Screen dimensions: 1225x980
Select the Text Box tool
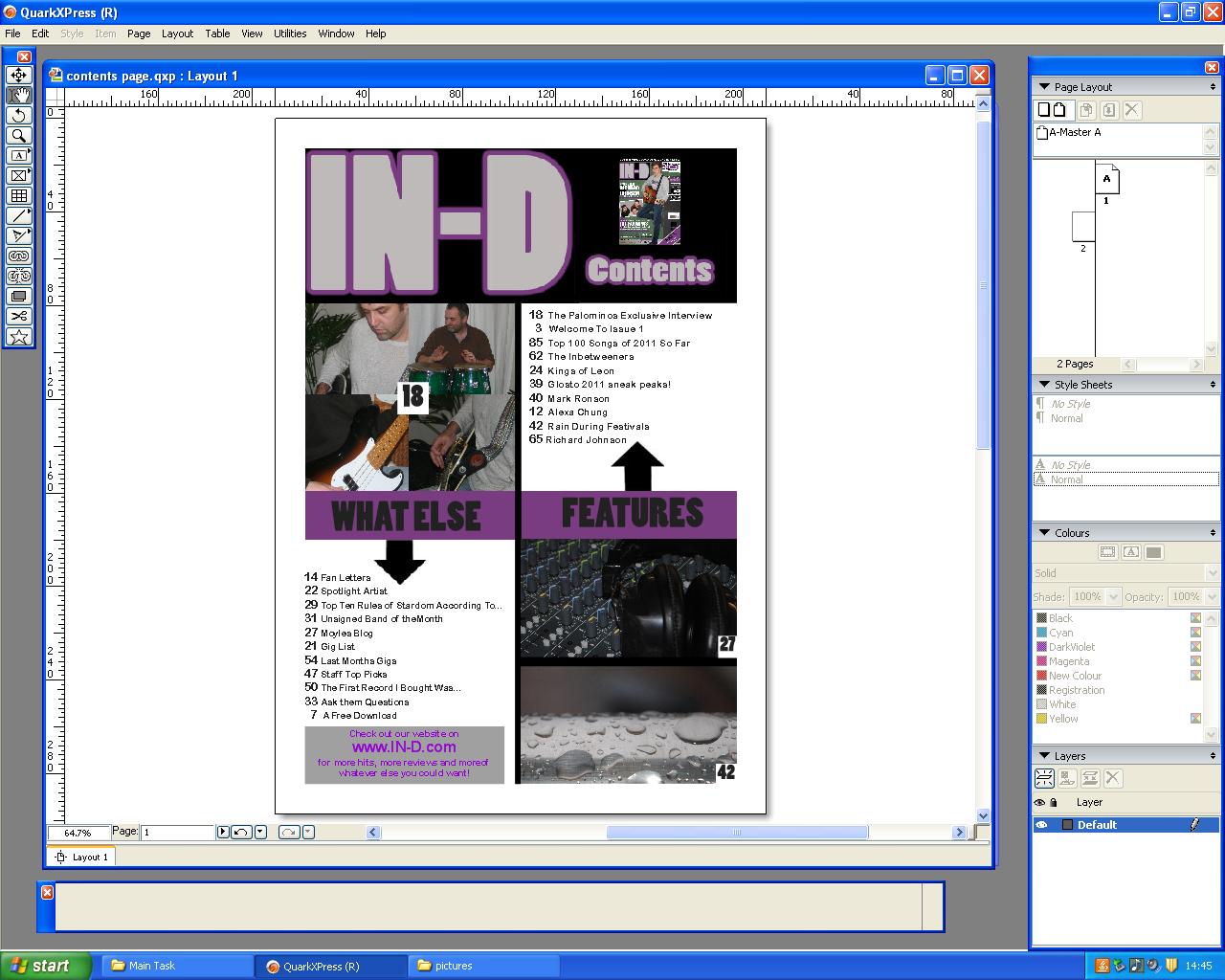pyautogui.click(x=18, y=155)
